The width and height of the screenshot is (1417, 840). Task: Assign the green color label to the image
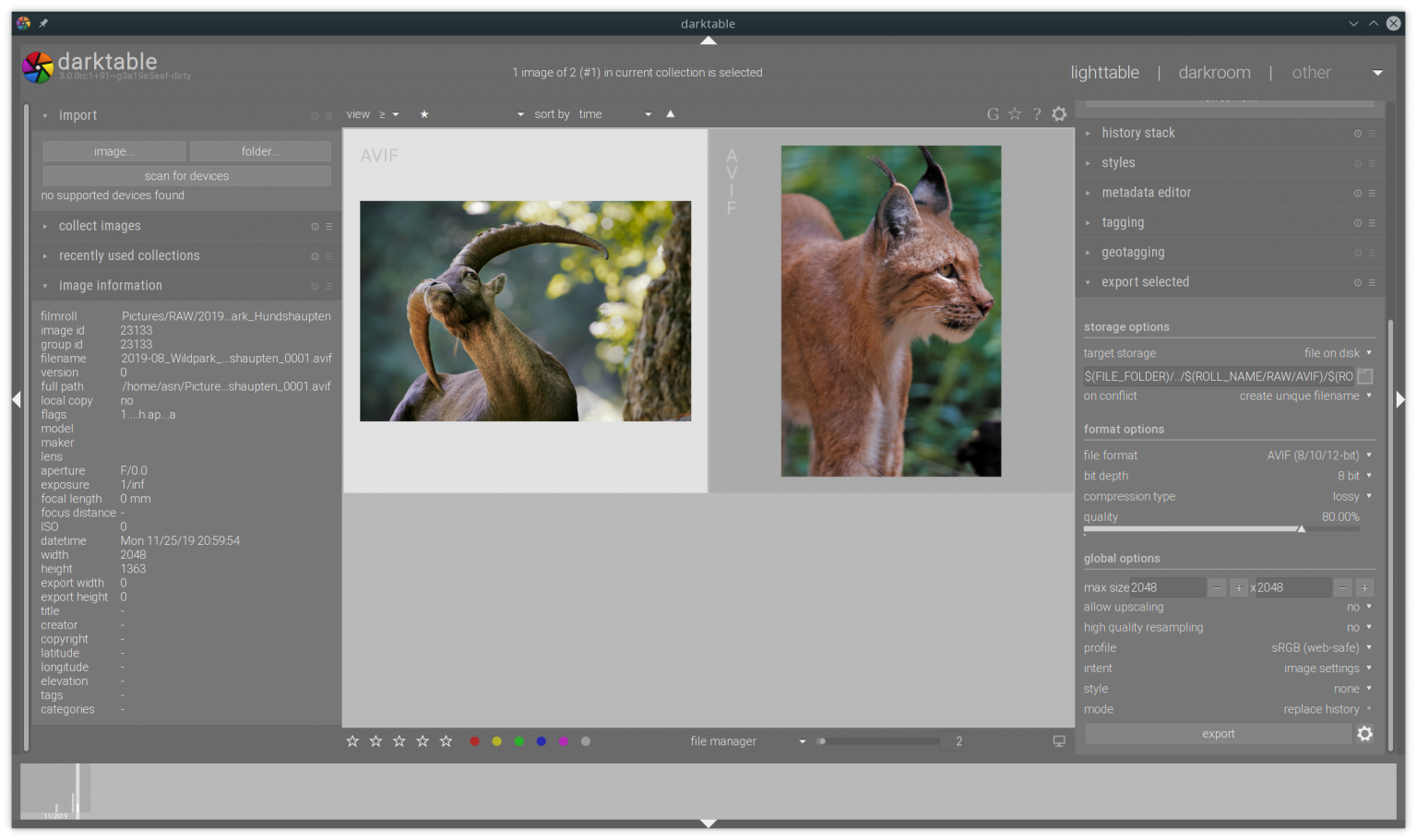click(x=518, y=740)
